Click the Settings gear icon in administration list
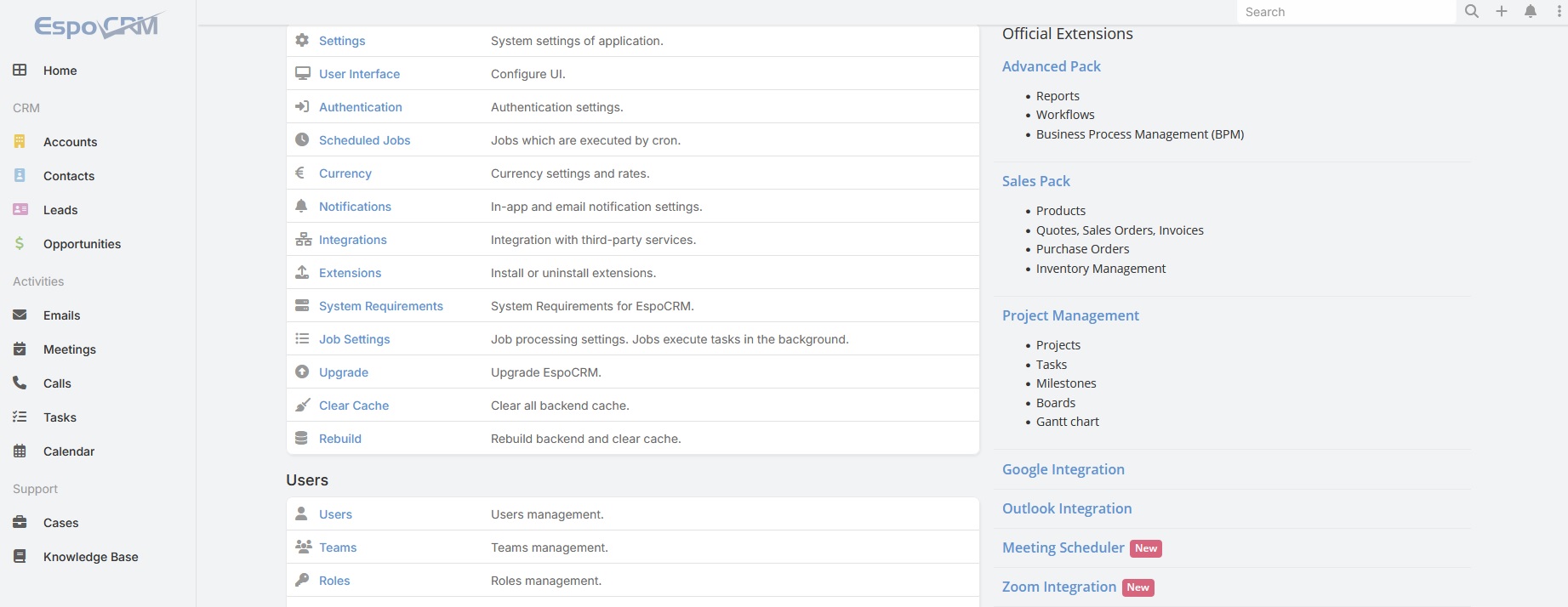 tap(302, 40)
